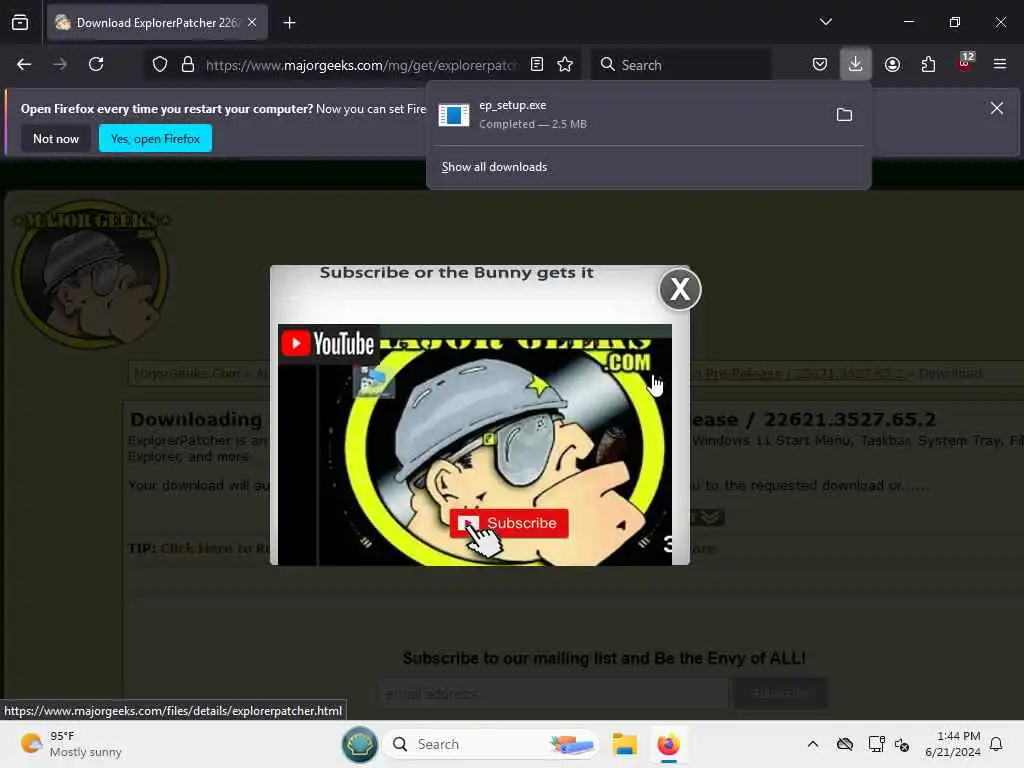Click the taskbar Search box
Screen dimensions: 1024x768
[x=491, y=744]
